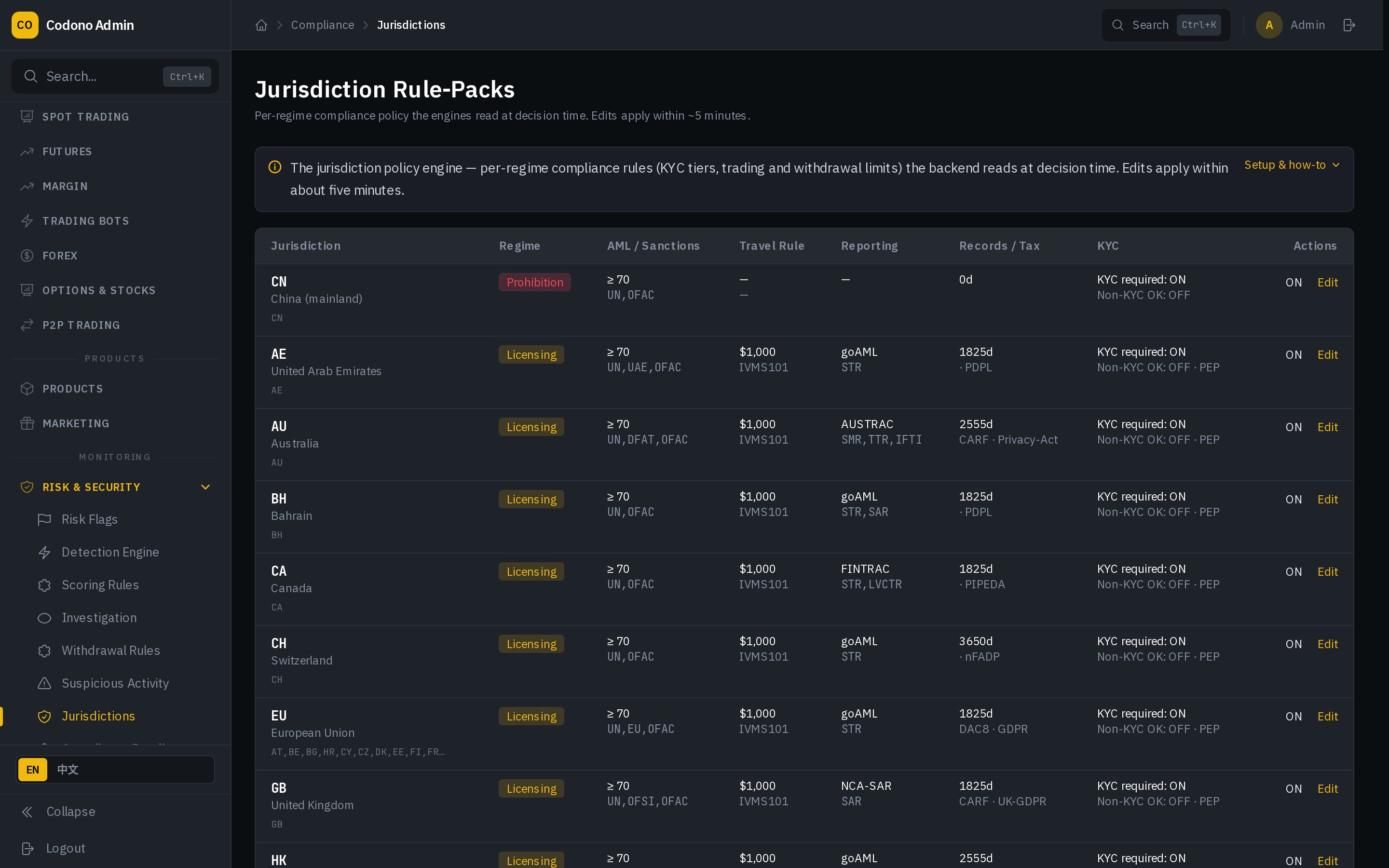Click the sidebar Search field
The width and height of the screenshot is (1389, 868).
pyautogui.click(x=115, y=76)
